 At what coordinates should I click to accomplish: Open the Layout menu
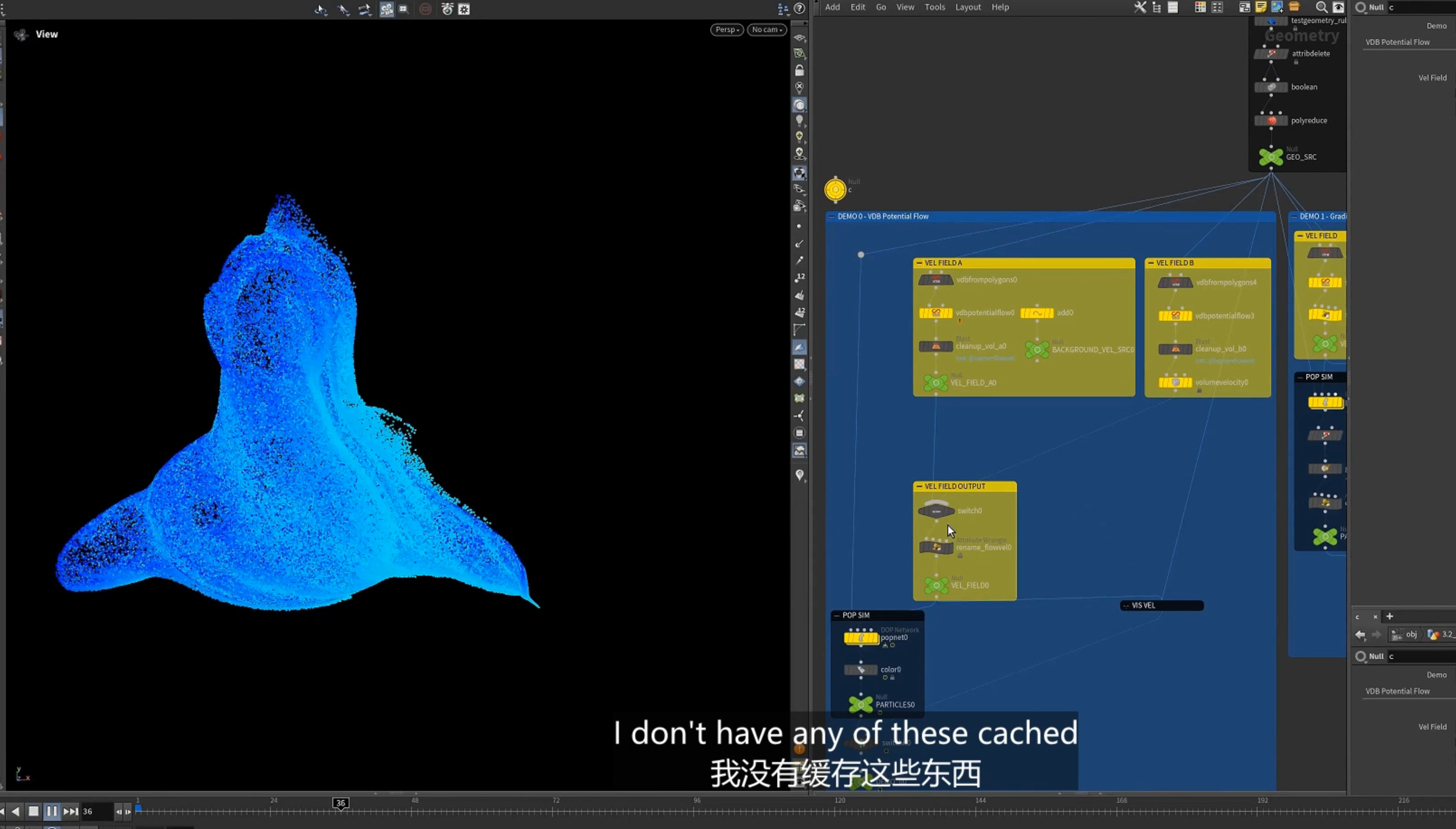pyautogui.click(x=968, y=7)
